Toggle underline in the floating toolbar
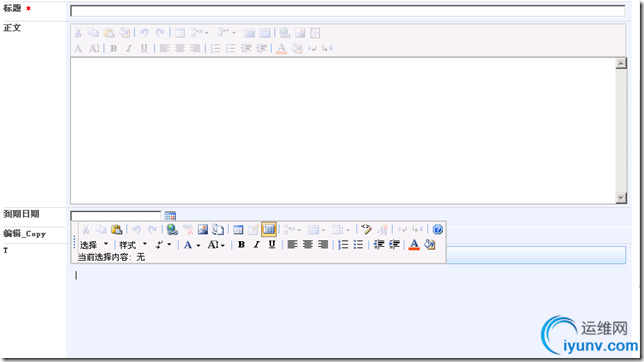Viewport: 644px width, 362px height. (272, 244)
